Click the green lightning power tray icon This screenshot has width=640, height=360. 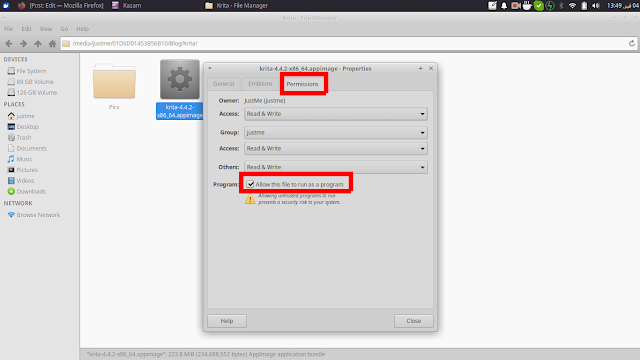click(550, 5)
